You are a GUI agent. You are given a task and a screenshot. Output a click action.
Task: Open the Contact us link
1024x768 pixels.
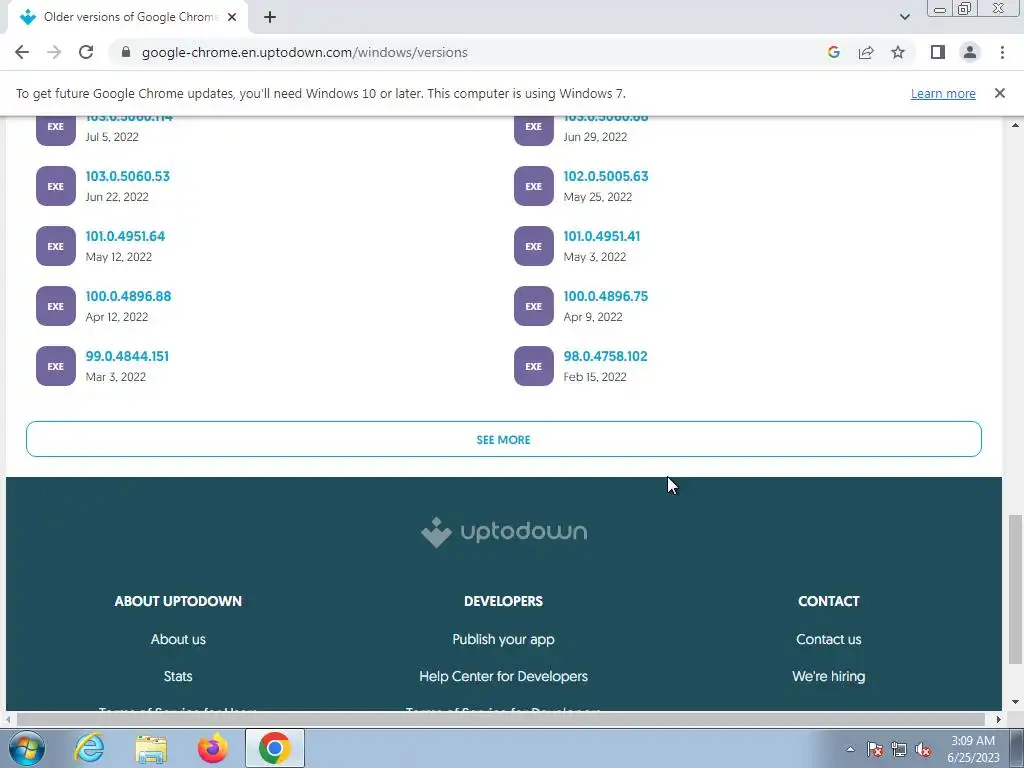click(x=829, y=639)
